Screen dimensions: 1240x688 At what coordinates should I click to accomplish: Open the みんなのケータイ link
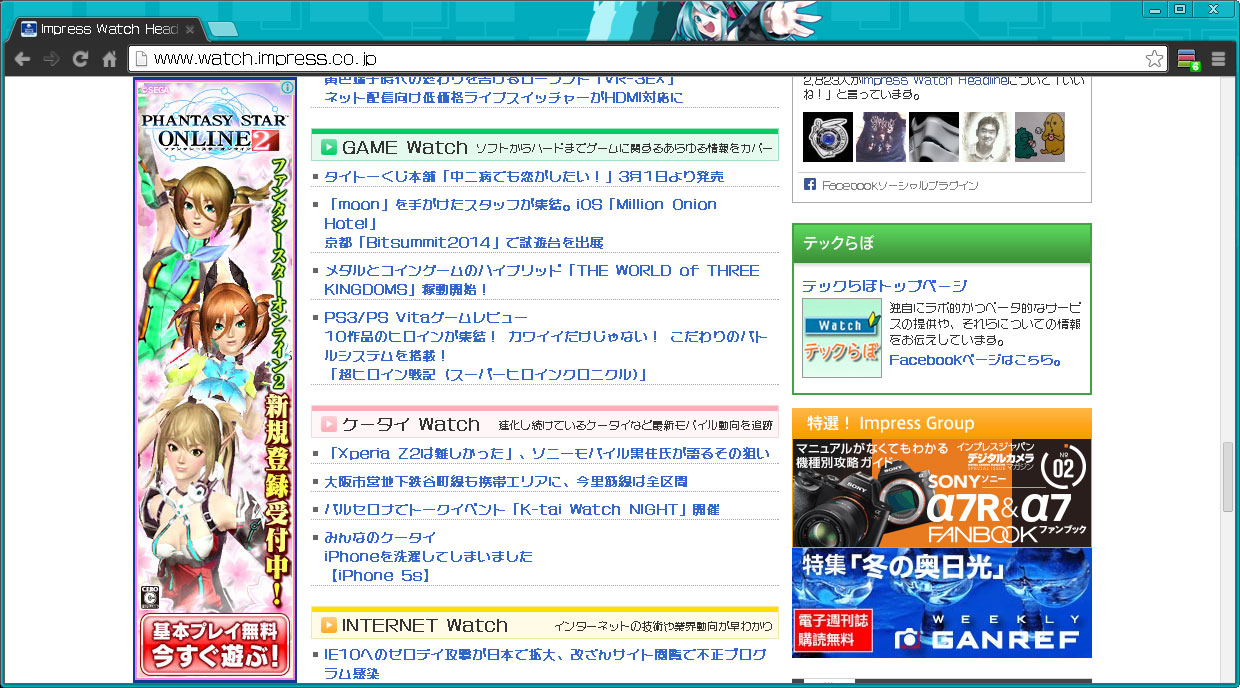click(x=380, y=538)
